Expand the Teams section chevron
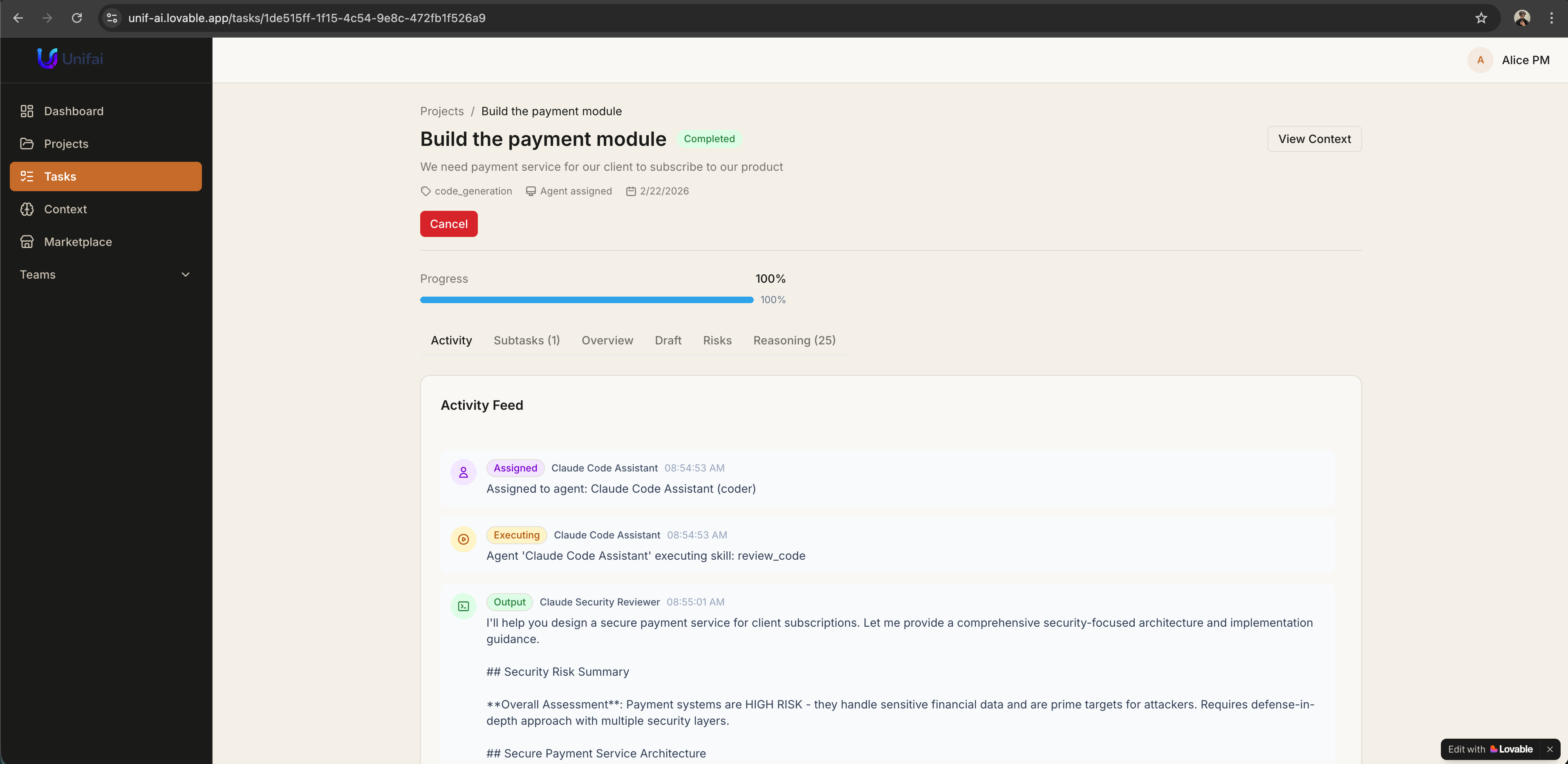Screen dimensions: 1568x764 [x=186, y=275]
